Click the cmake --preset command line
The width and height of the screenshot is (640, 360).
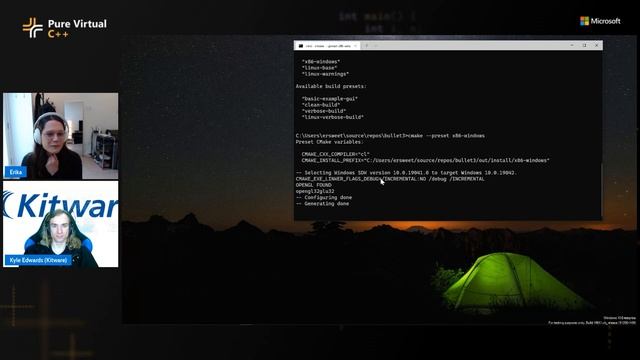pos(390,136)
